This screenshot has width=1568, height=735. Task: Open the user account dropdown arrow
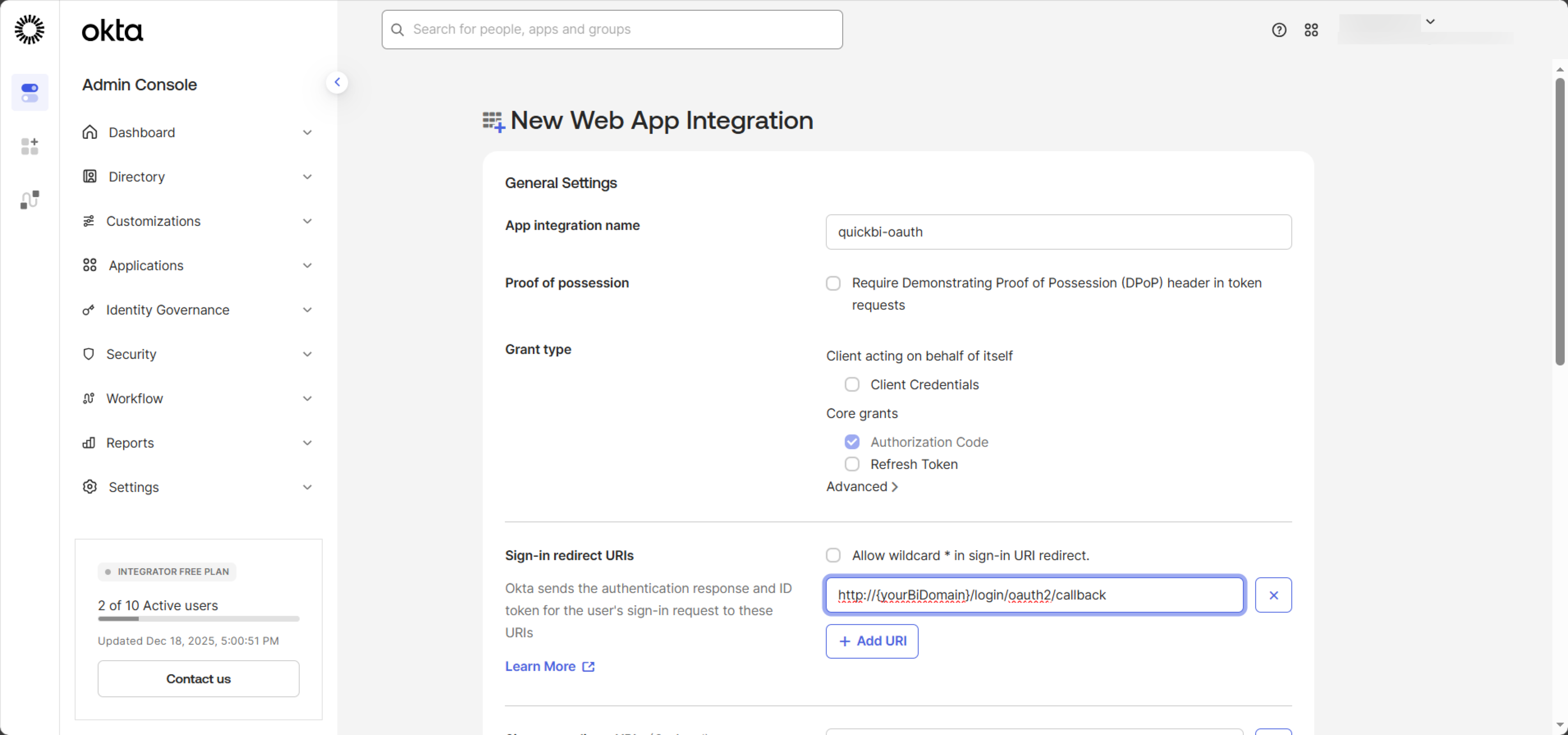(1430, 22)
